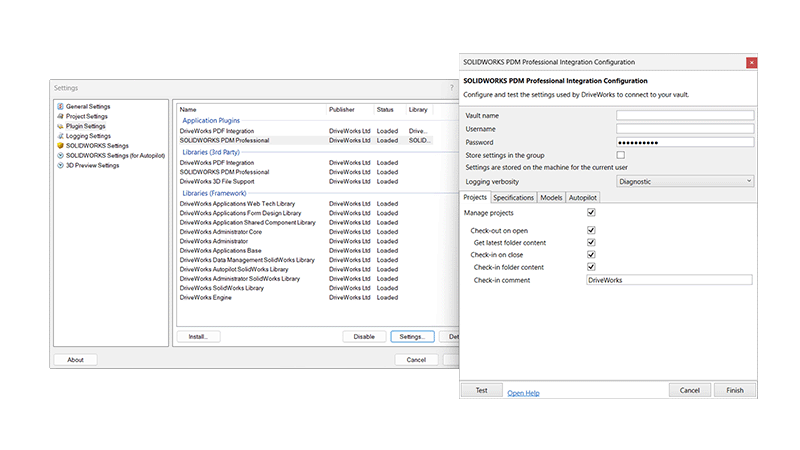Open the Open Help link
The height and width of the screenshot is (450, 800).
click(523, 393)
